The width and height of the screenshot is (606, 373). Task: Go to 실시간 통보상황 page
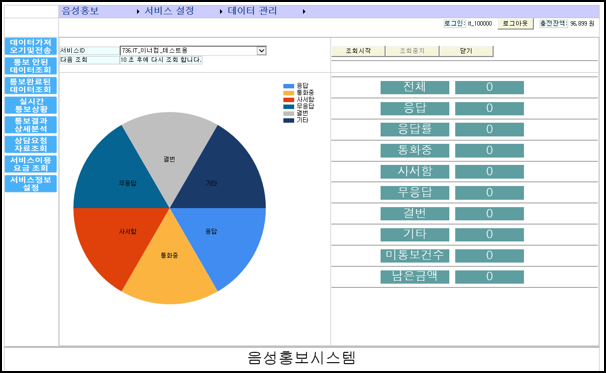(x=31, y=105)
